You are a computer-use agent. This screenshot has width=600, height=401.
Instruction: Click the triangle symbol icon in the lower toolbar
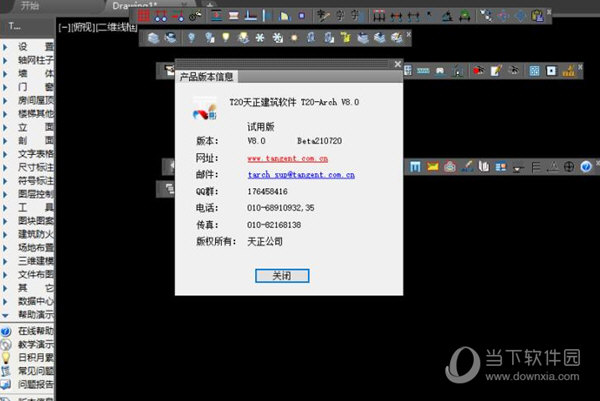click(x=553, y=167)
